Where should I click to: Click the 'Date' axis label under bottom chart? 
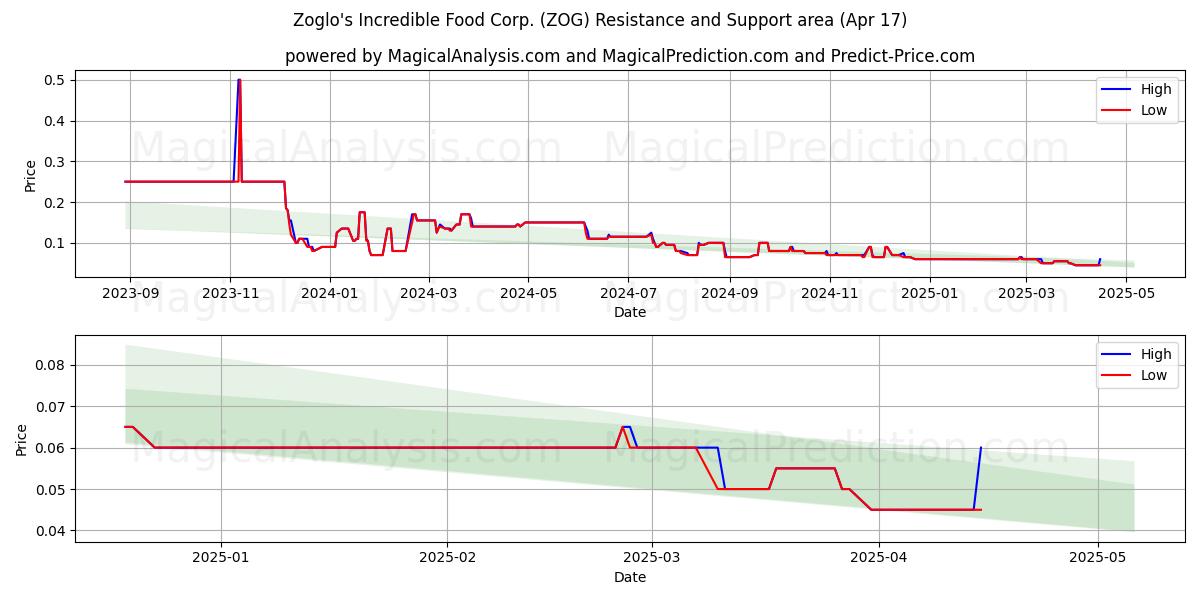[630, 577]
